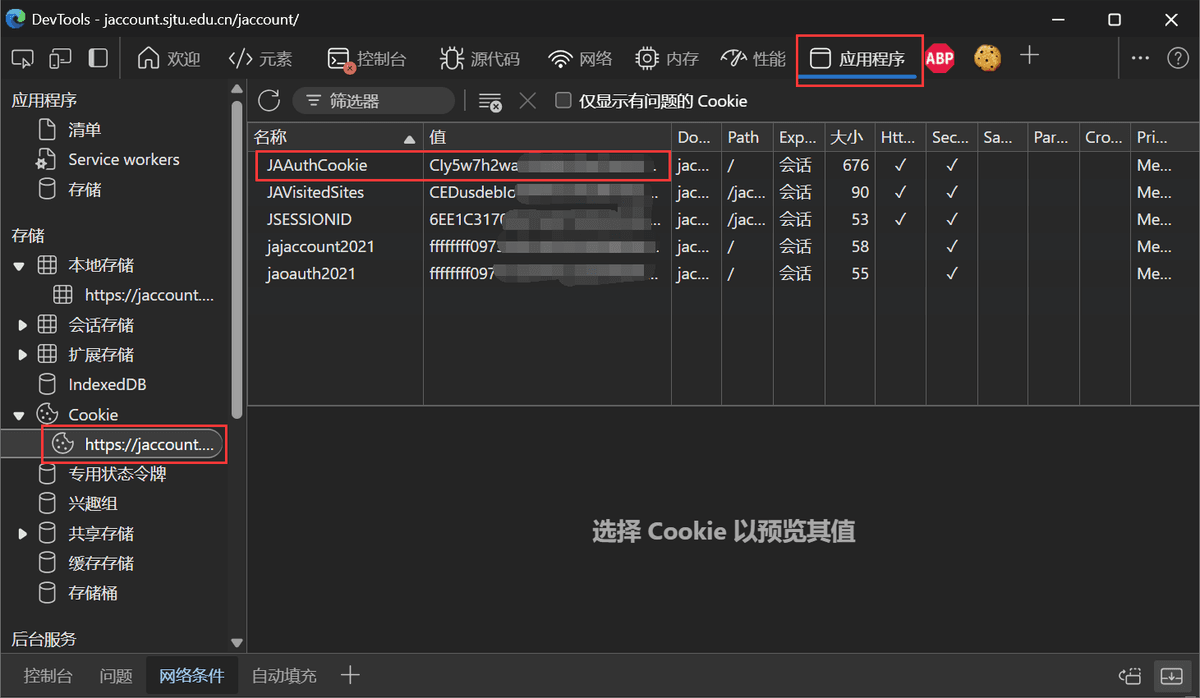Select the 网络条件 drawer tab
This screenshot has height=698, width=1200.
click(192, 676)
